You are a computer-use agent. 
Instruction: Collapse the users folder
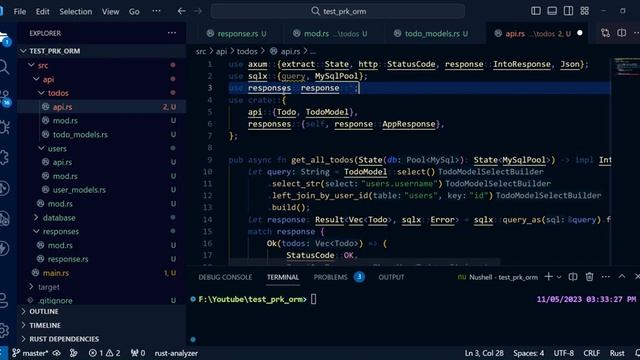pyautogui.click(x=102, y=149)
